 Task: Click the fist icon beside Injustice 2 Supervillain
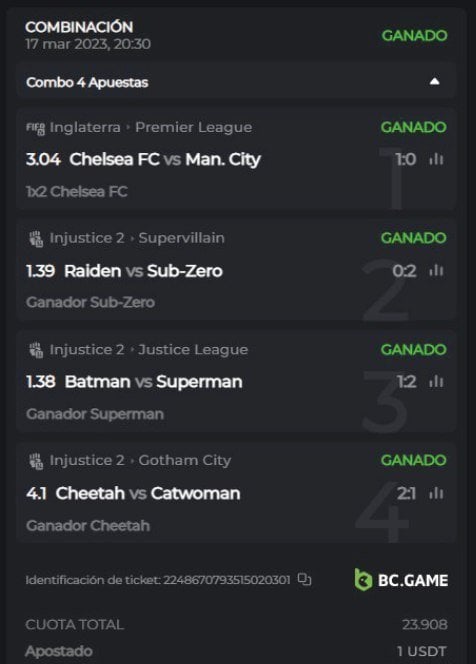click(x=36, y=239)
